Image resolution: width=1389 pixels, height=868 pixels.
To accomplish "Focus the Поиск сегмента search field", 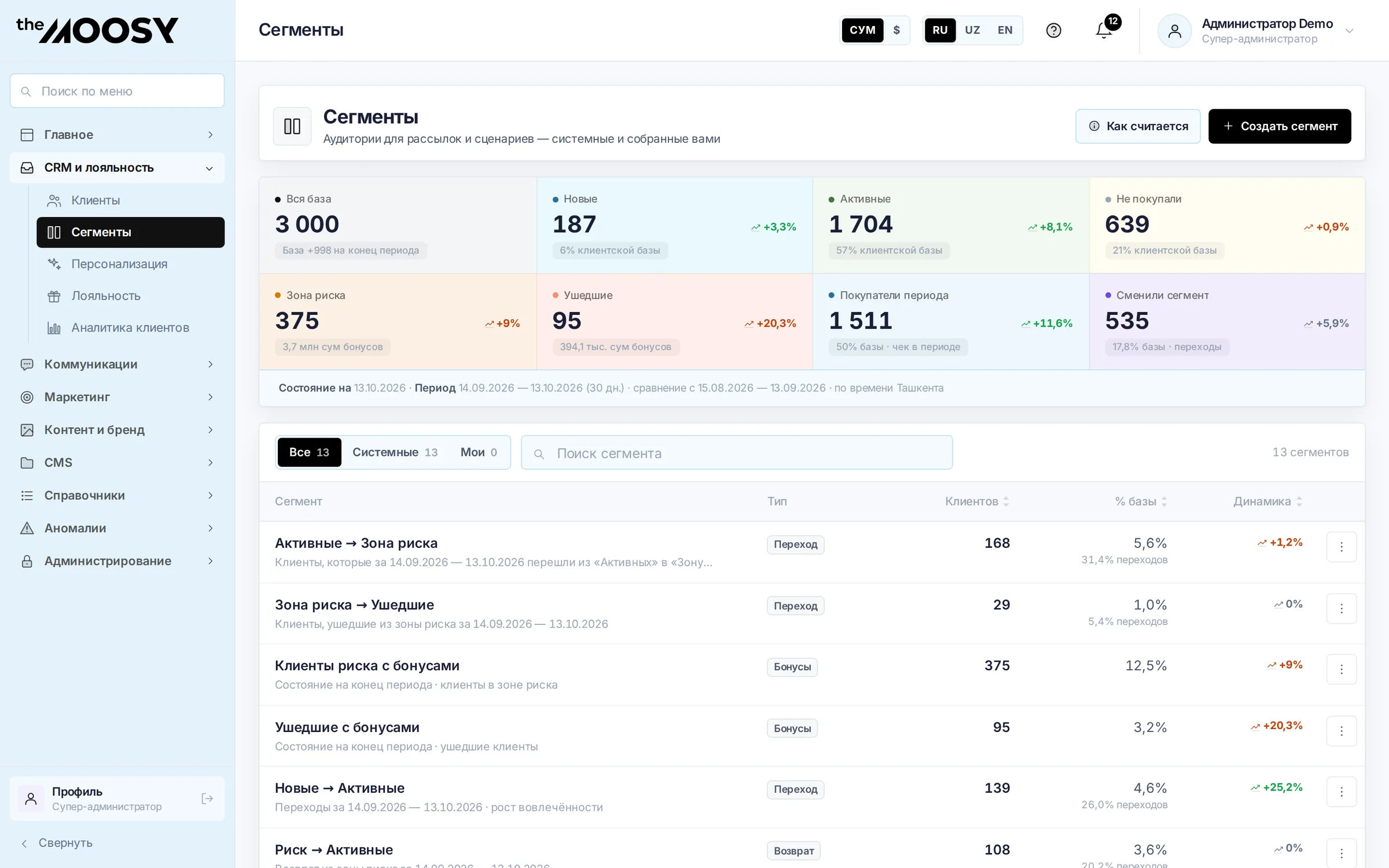I will (x=736, y=453).
